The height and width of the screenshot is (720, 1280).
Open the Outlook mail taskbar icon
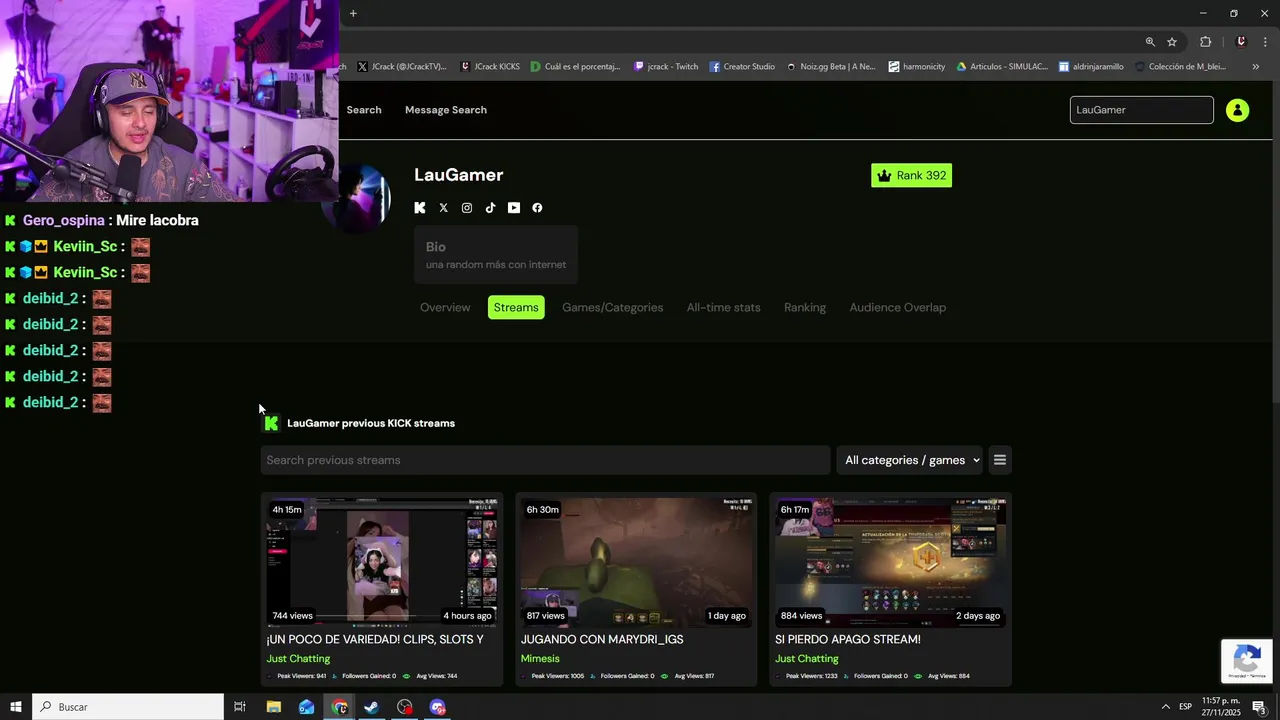pos(306,707)
